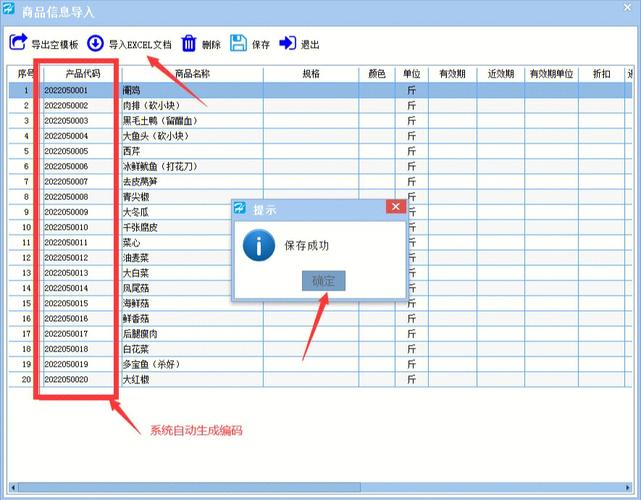Select the 油麦菜 name cell
641x500 pixels.
pyautogui.click(x=177, y=258)
